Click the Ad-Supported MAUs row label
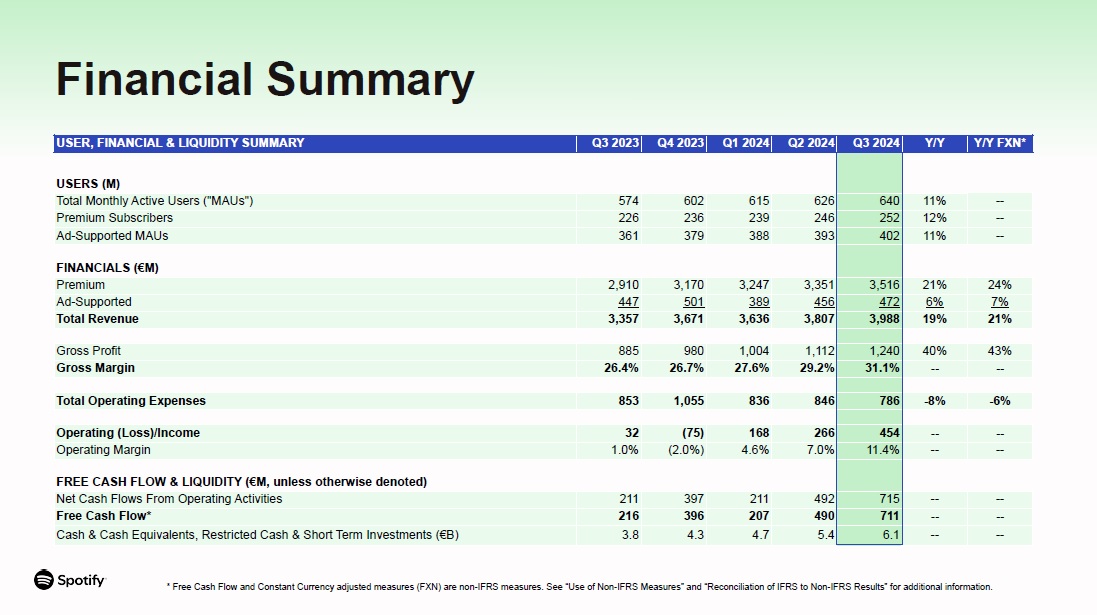1097x615 pixels. (x=112, y=236)
